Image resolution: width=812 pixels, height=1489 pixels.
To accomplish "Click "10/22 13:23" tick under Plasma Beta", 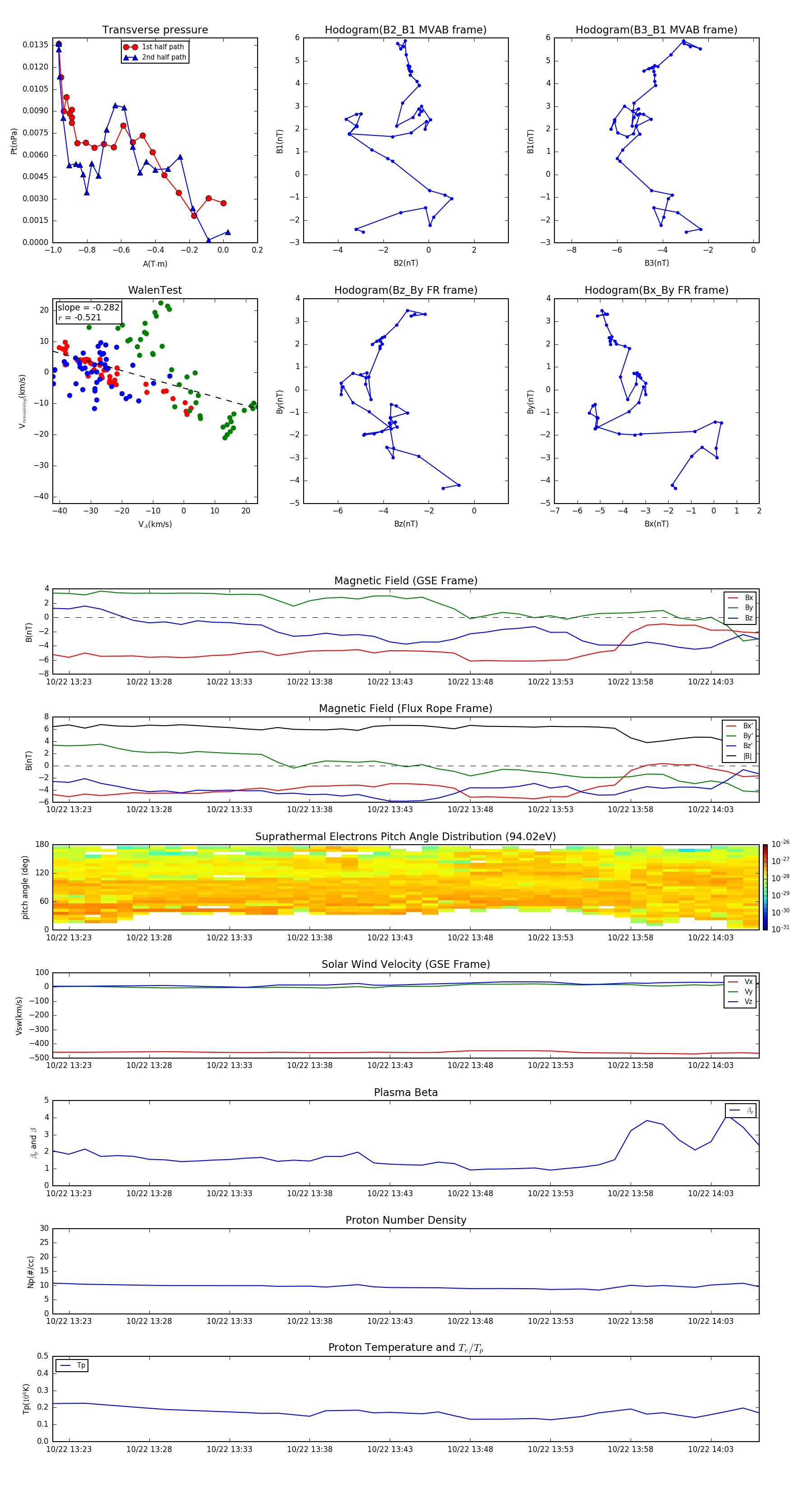I will click(69, 1193).
